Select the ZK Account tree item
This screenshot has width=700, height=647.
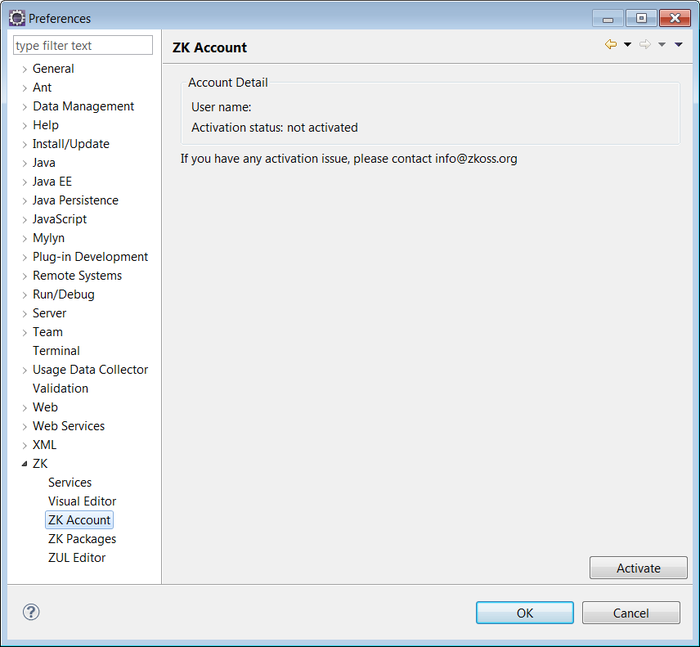pyautogui.click(x=79, y=520)
